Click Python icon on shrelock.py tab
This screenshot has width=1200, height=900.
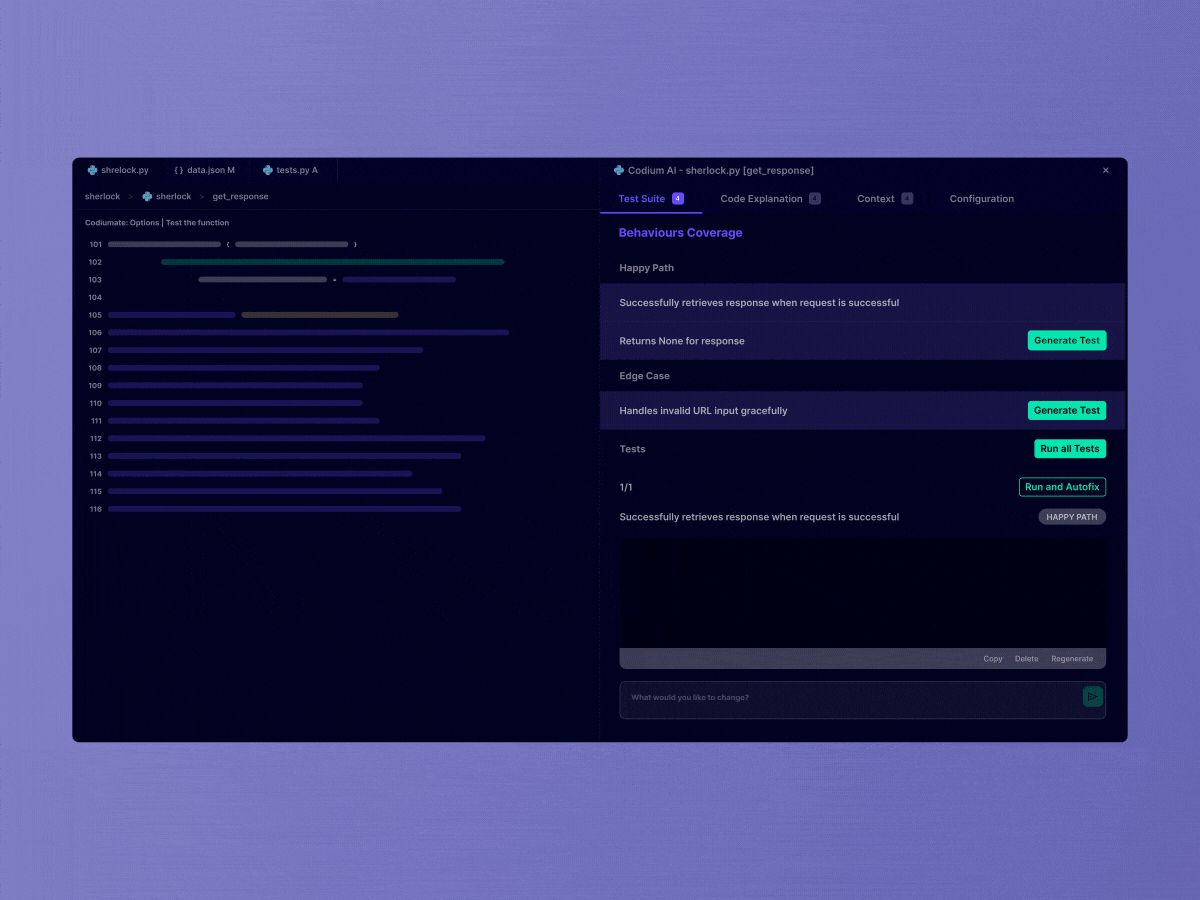tap(92, 170)
